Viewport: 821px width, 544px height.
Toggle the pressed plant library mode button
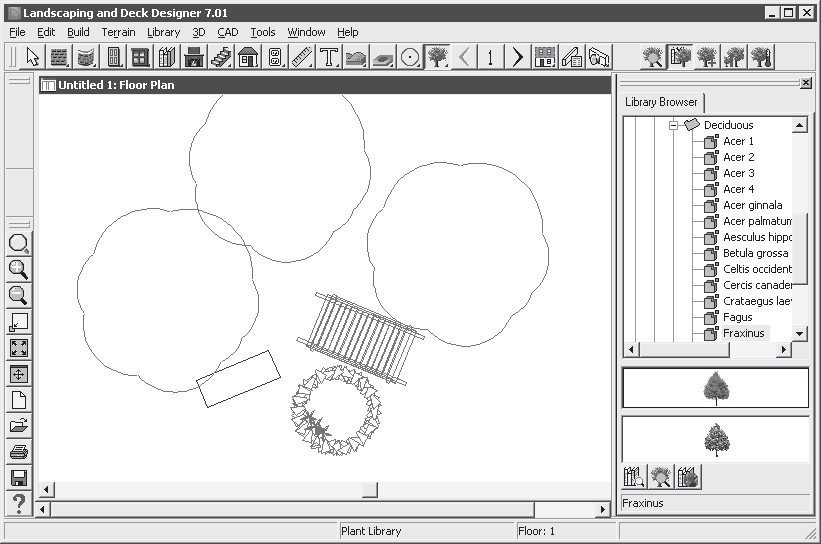[680, 57]
